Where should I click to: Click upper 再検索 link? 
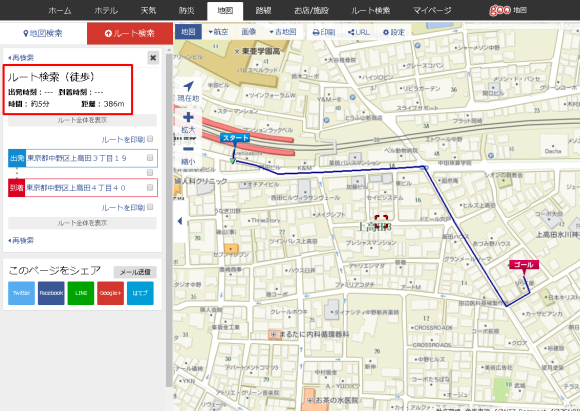coord(21,58)
